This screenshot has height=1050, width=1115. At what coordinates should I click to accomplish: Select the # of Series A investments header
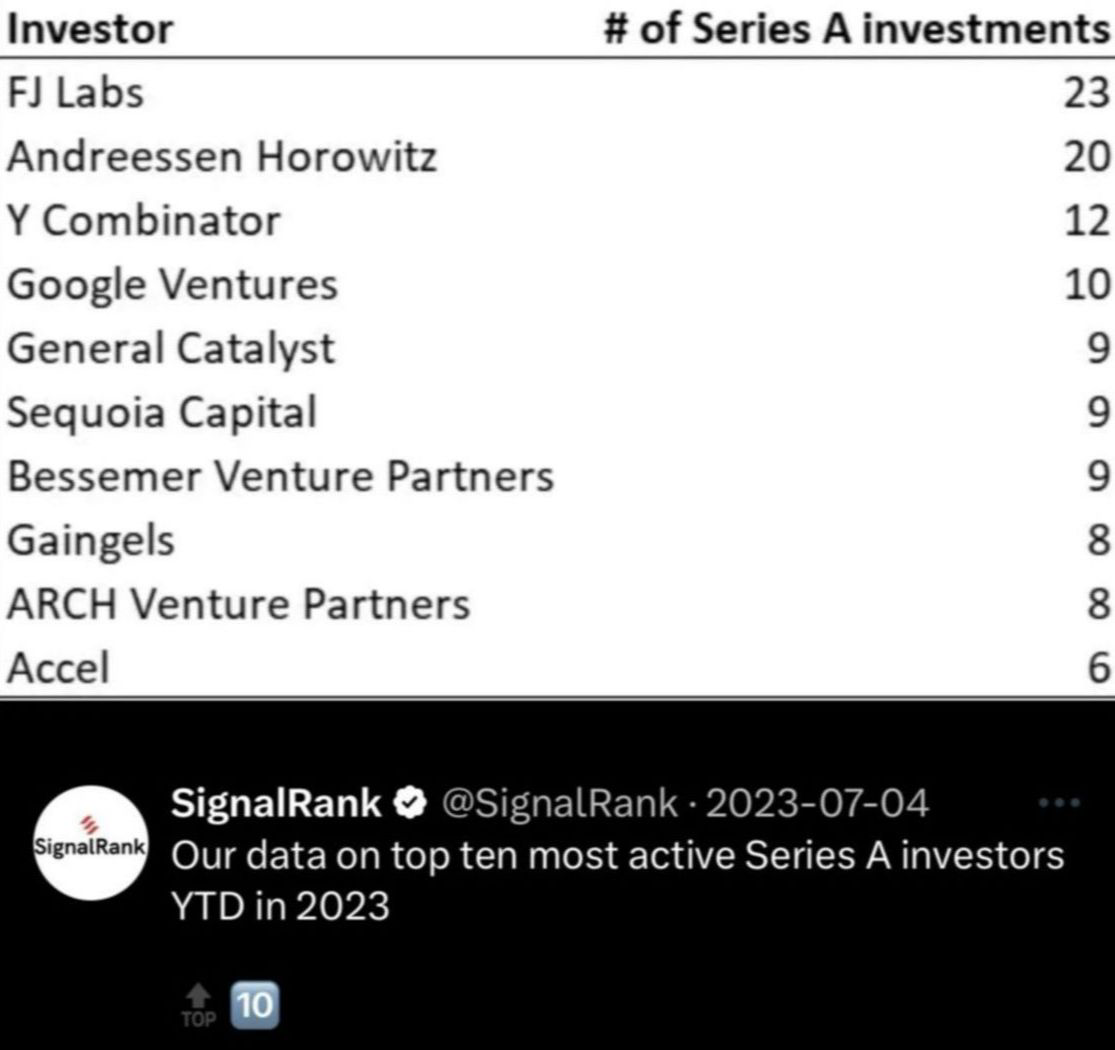857,30
